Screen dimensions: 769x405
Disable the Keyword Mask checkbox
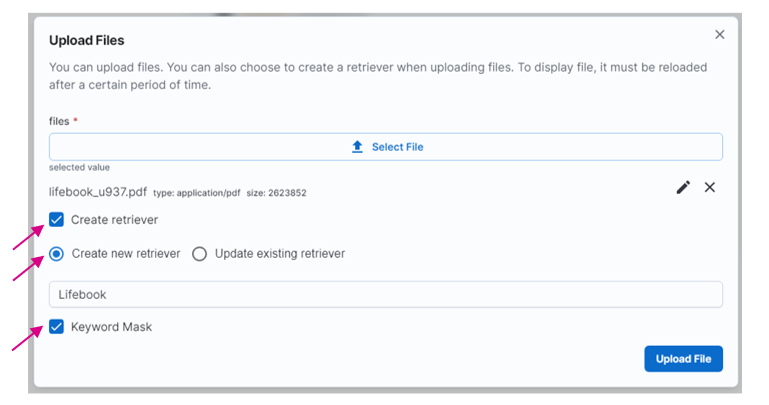(57, 327)
